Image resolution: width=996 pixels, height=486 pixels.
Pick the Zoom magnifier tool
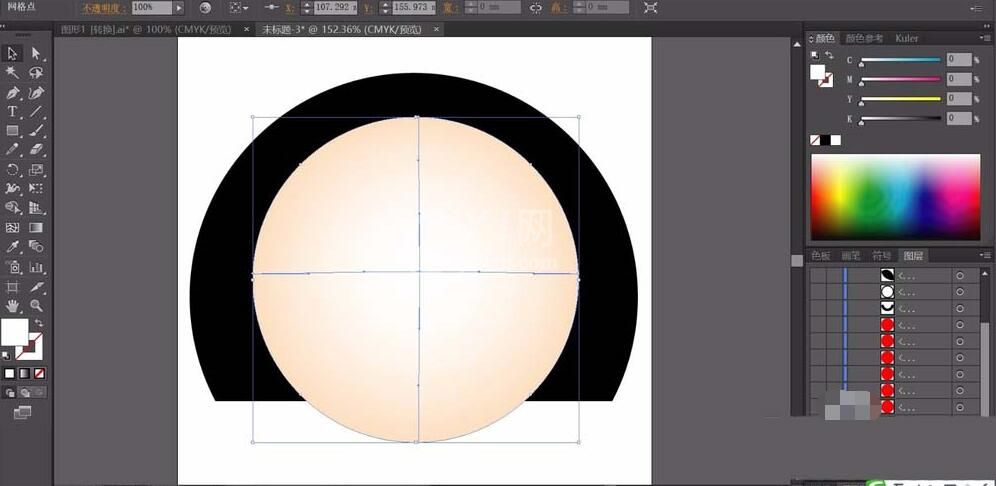pos(36,305)
